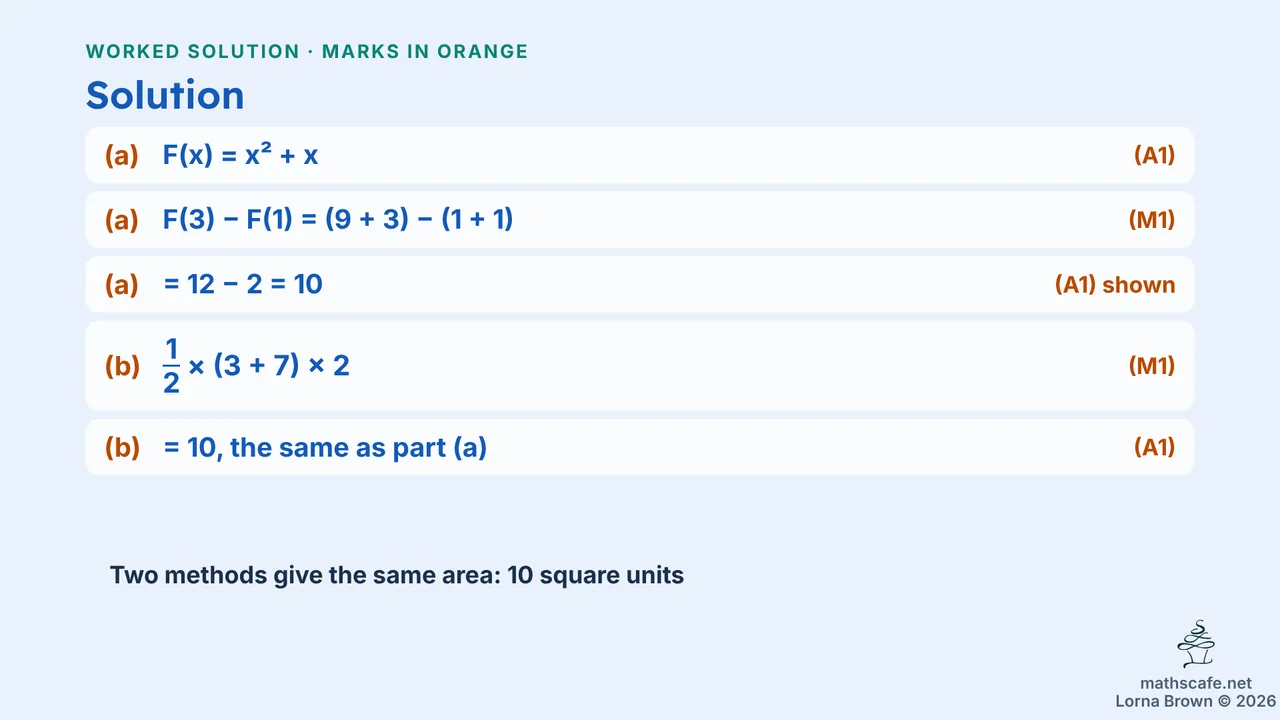This screenshot has width=1280, height=720.
Task: Click the (A1) mark on the first row
Action: pyautogui.click(x=1154, y=155)
